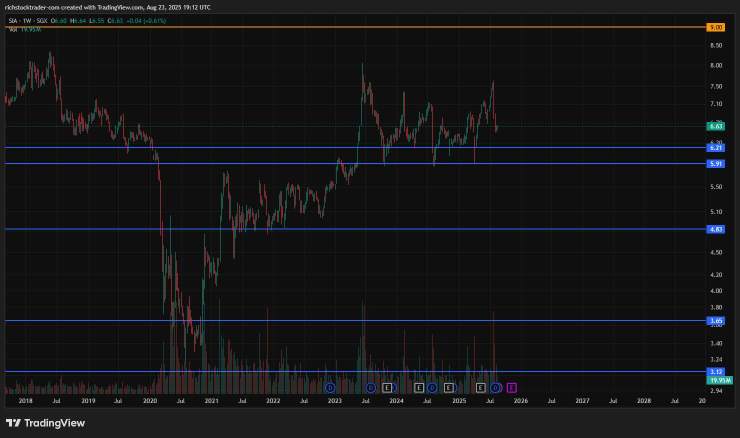Click the 4.50 tick on price axis
The height and width of the screenshot is (438, 740).
click(x=716, y=253)
